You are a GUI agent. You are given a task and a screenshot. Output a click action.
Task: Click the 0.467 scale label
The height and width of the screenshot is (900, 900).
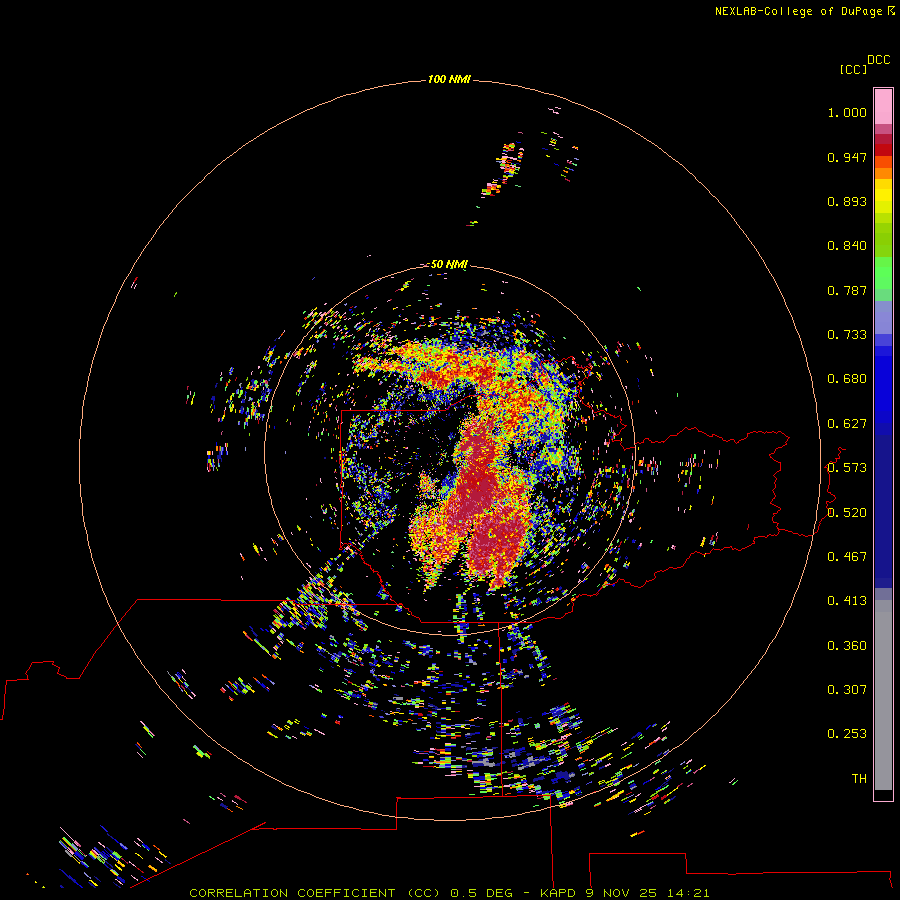coord(847,557)
